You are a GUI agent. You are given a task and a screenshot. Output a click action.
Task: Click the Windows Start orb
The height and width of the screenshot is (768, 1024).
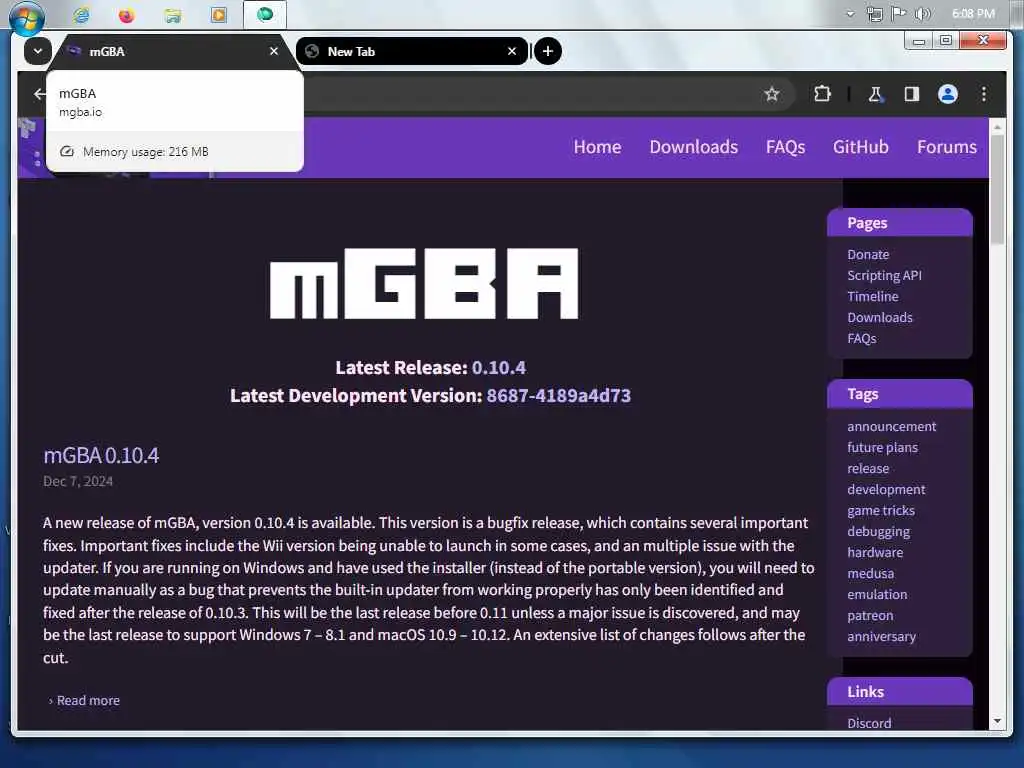coord(26,17)
